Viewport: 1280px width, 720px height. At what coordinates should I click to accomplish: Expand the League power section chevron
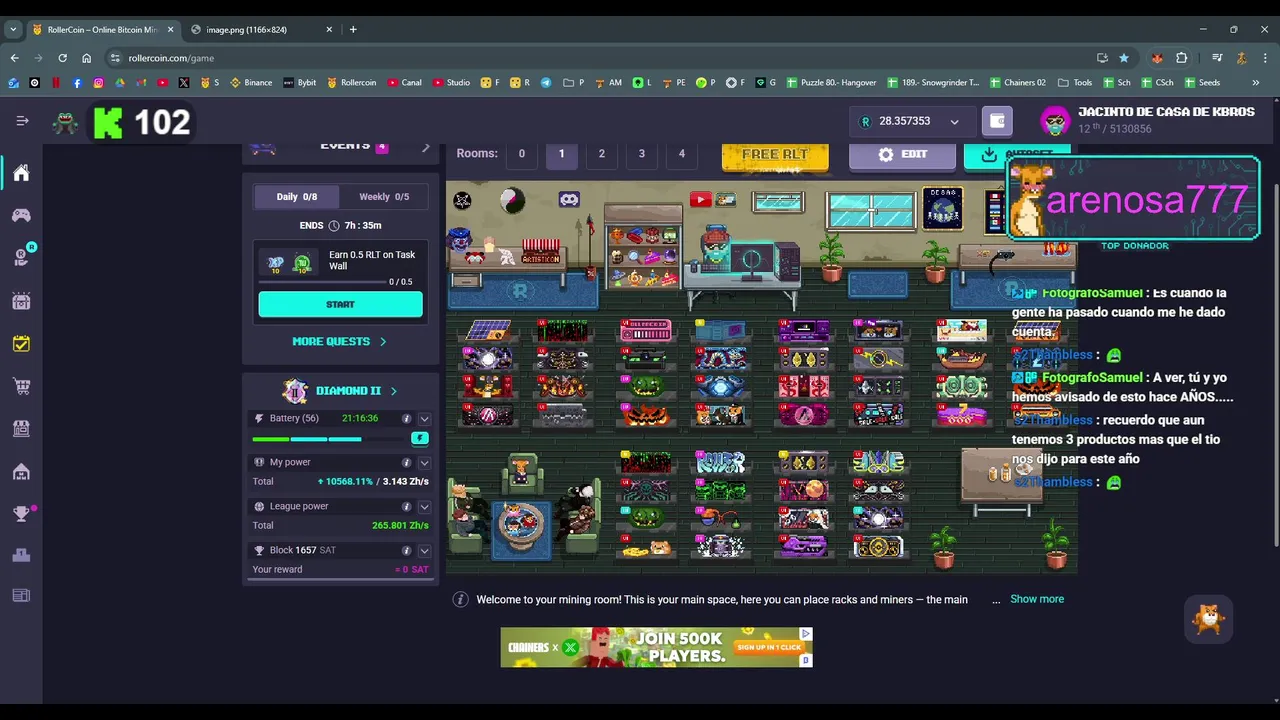click(424, 506)
